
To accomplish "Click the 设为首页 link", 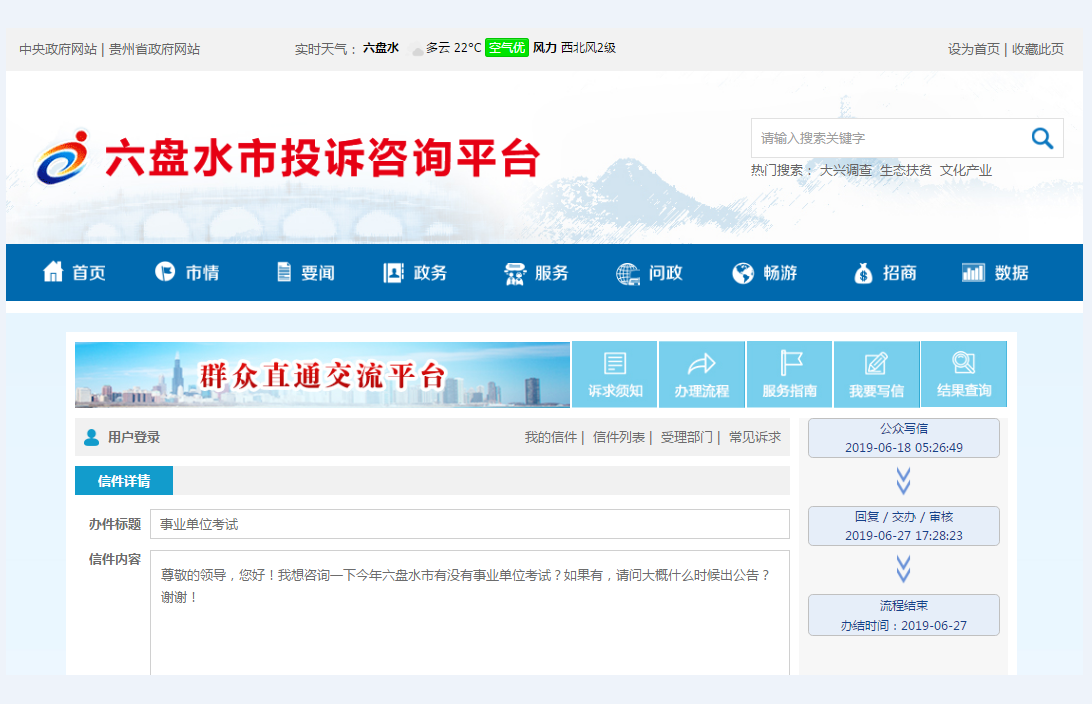I will [x=973, y=49].
